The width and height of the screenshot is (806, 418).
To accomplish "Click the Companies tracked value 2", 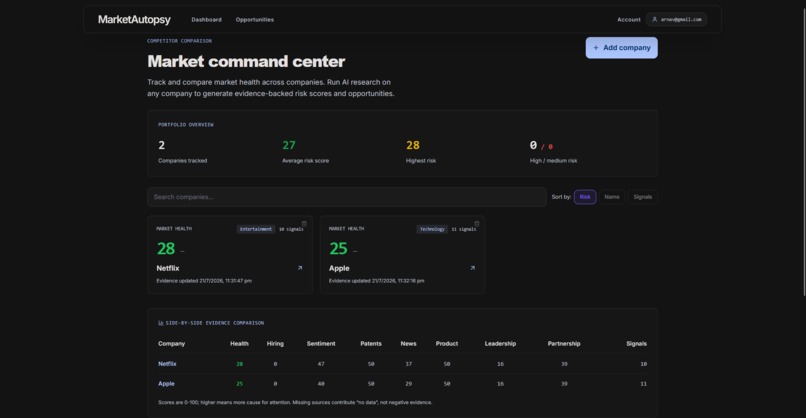I will (161, 146).
